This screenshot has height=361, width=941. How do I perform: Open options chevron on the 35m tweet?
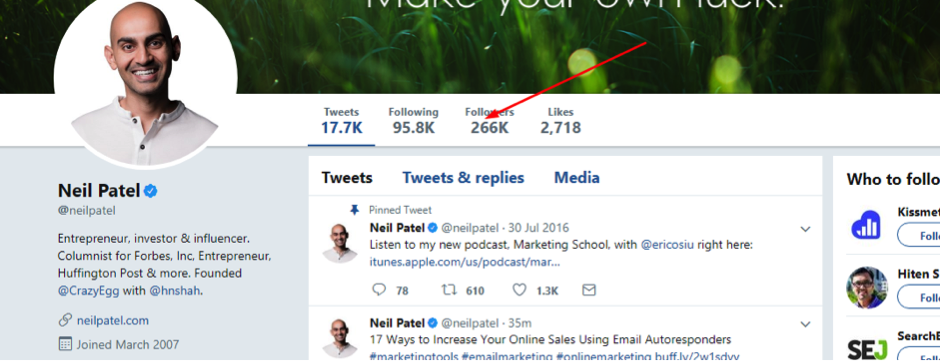pyautogui.click(x=805, y=324)
